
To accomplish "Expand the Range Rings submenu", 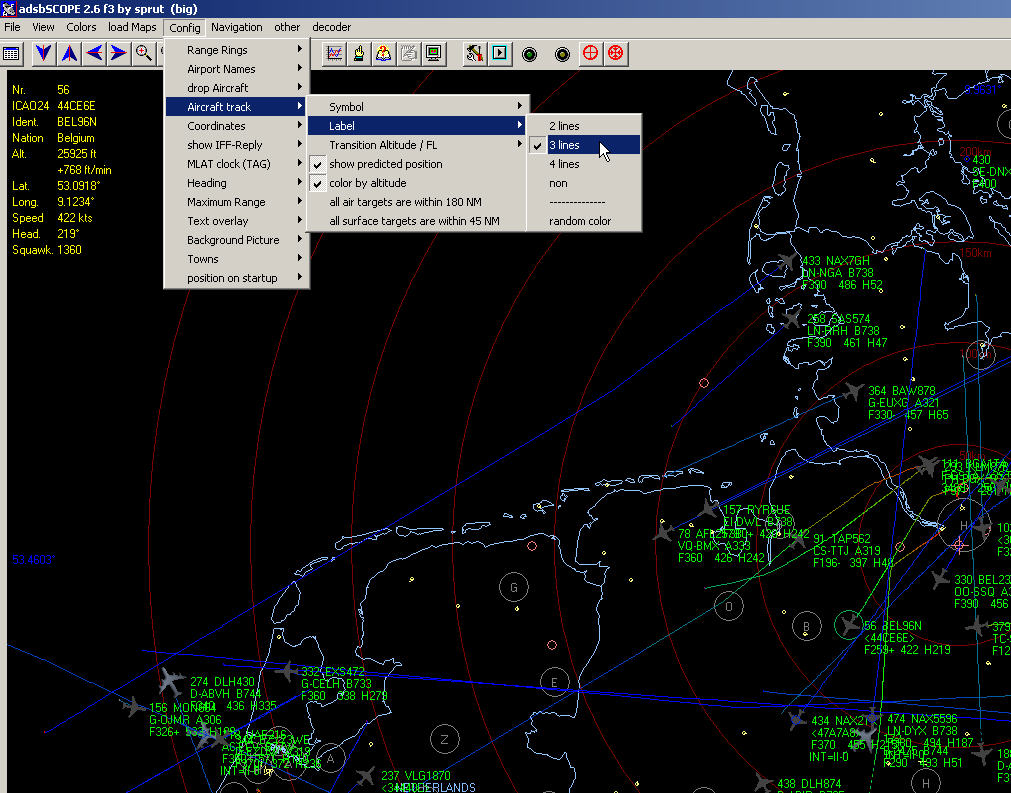I will (237, 50).
